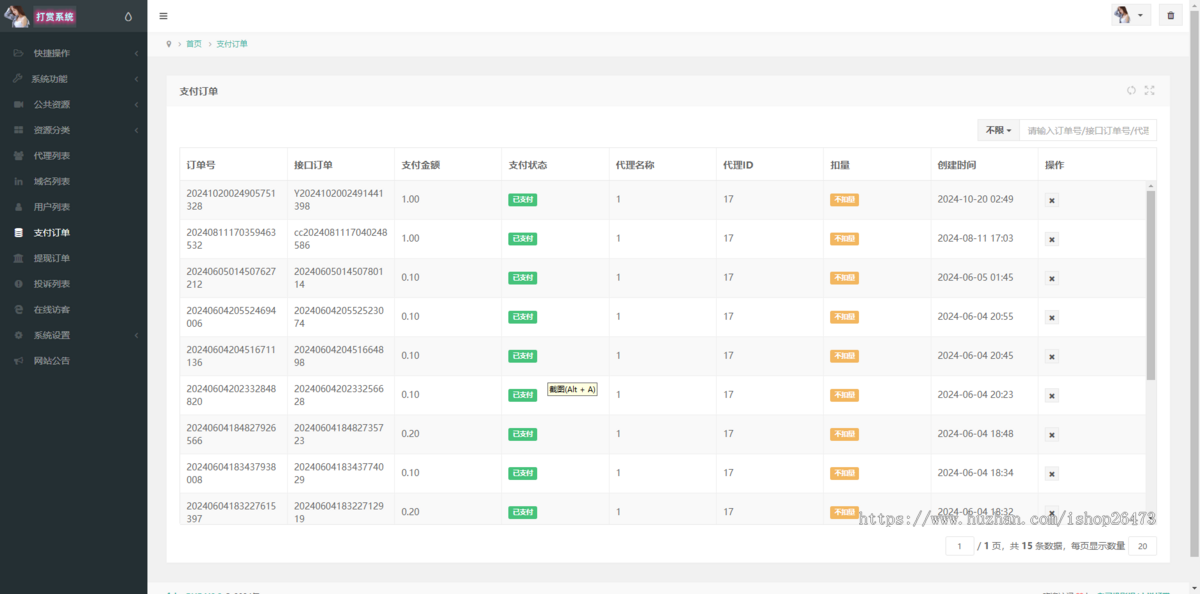Click the 支付订单 database icon
The height and width of the screenshot is (594, 1200).
19,233
